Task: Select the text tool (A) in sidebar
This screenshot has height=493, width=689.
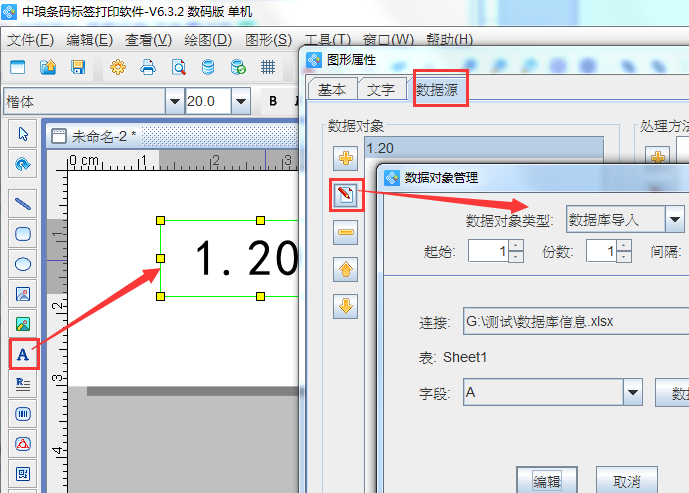Action: (x=23, y=353)
